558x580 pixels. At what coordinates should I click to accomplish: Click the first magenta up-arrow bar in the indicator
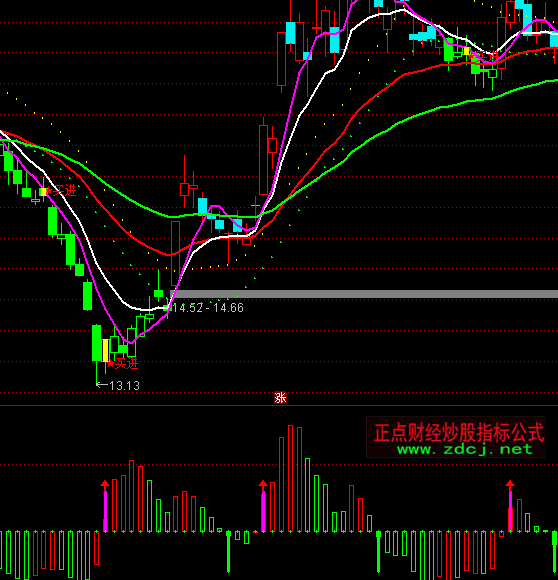[x=105, y=506]
